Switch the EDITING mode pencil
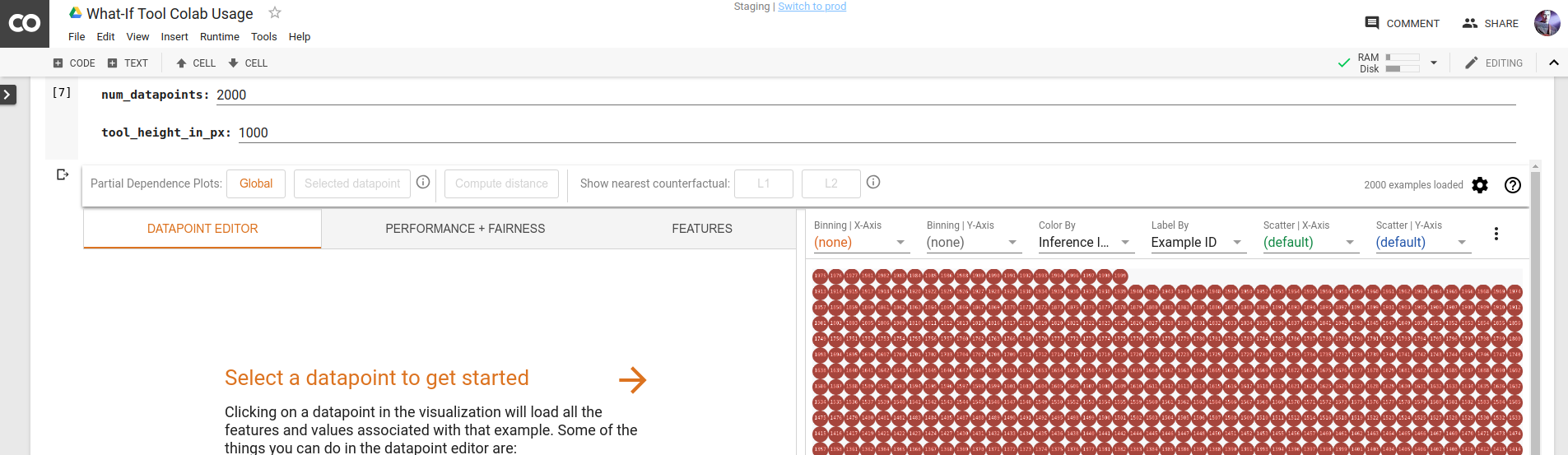The image size is (1568, 455). (x=1494, y=63)
